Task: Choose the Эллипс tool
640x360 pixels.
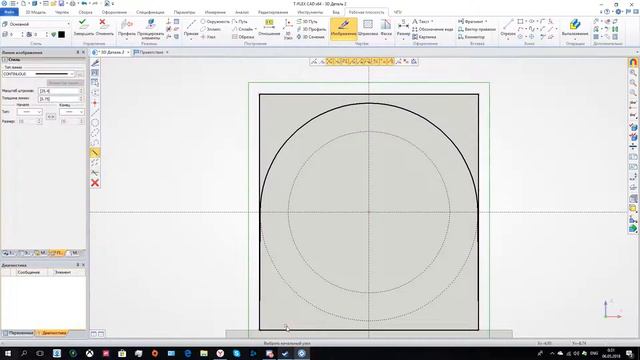Action: coord(211,29)
